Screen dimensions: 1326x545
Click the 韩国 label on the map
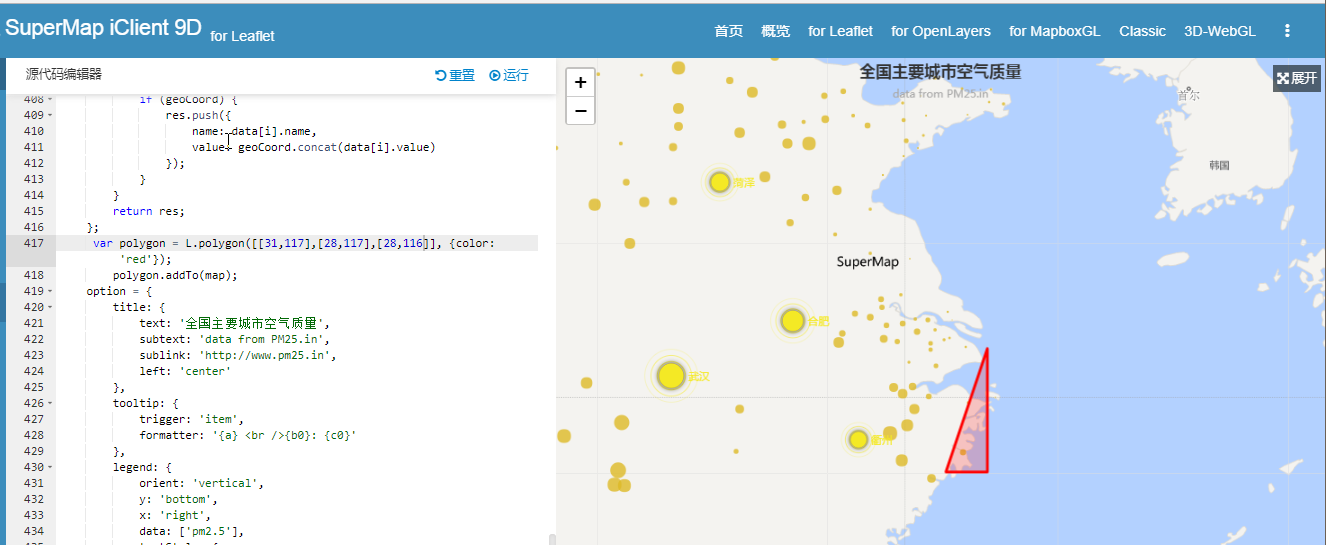1219,165
